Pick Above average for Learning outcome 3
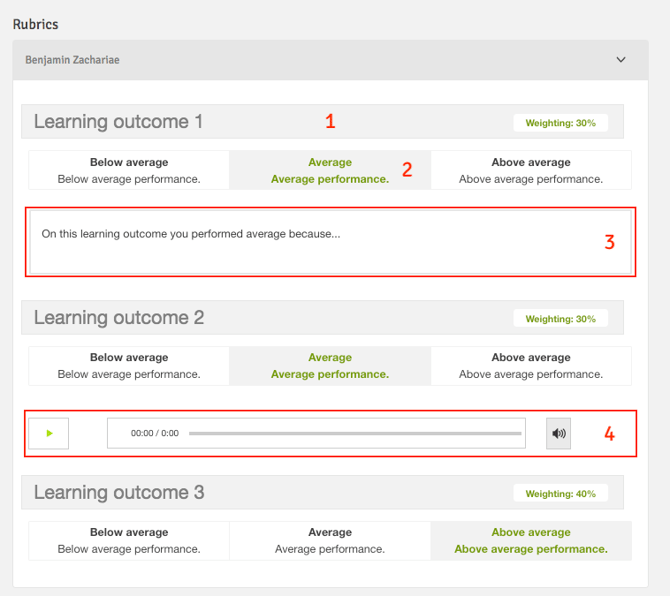Viewport: 670px width, 596px height. point(531,540)
